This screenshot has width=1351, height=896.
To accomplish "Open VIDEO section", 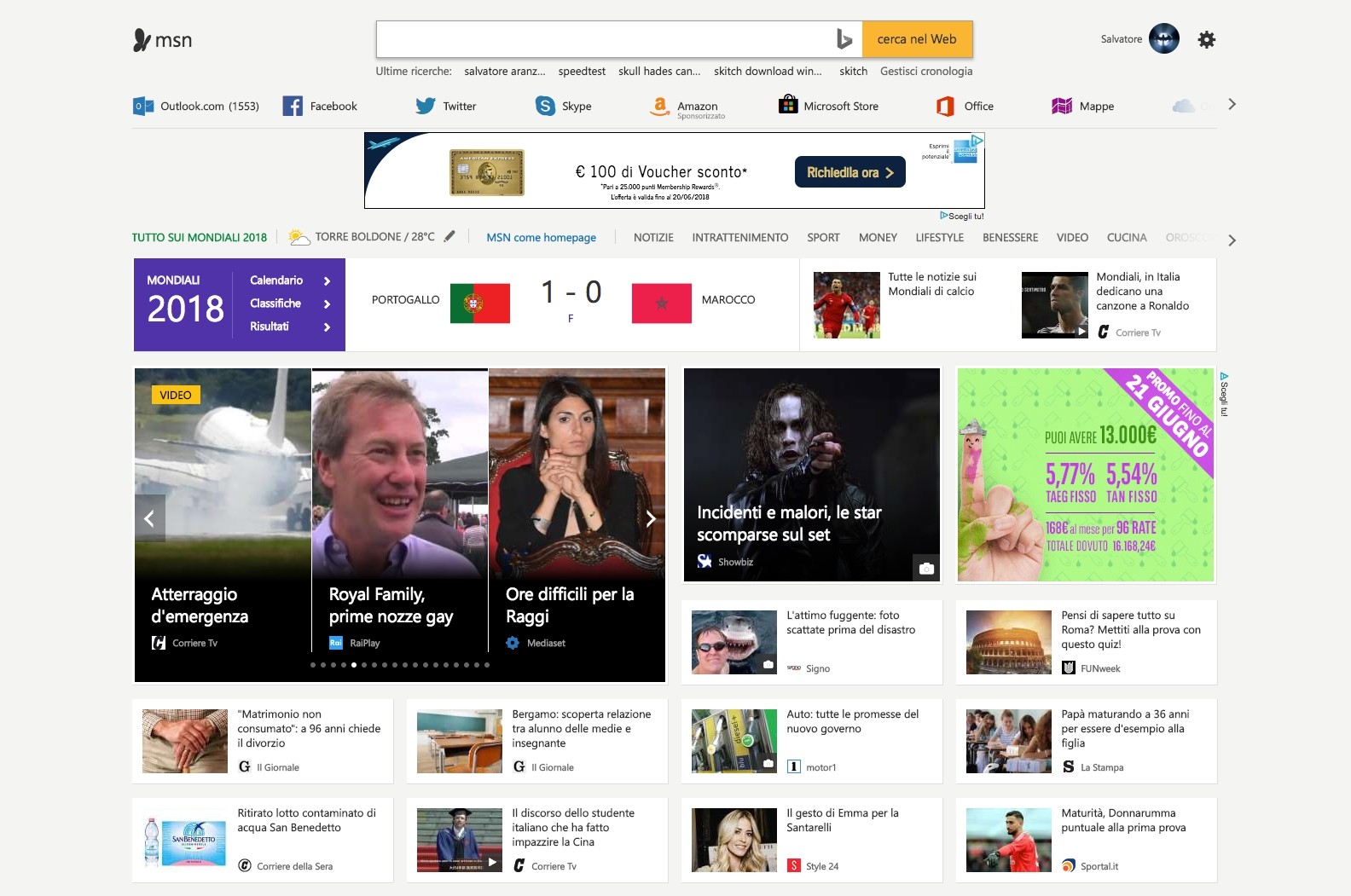I will [x=1072, y=237].
